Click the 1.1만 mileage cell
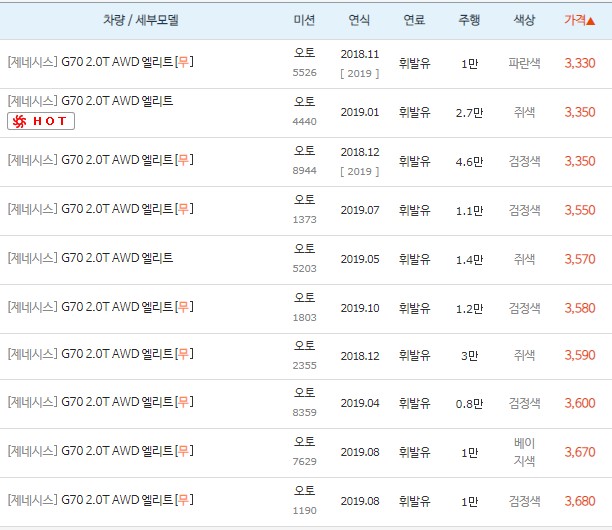Viewport: 612px width, 530px height. click(x=469, y=211)
